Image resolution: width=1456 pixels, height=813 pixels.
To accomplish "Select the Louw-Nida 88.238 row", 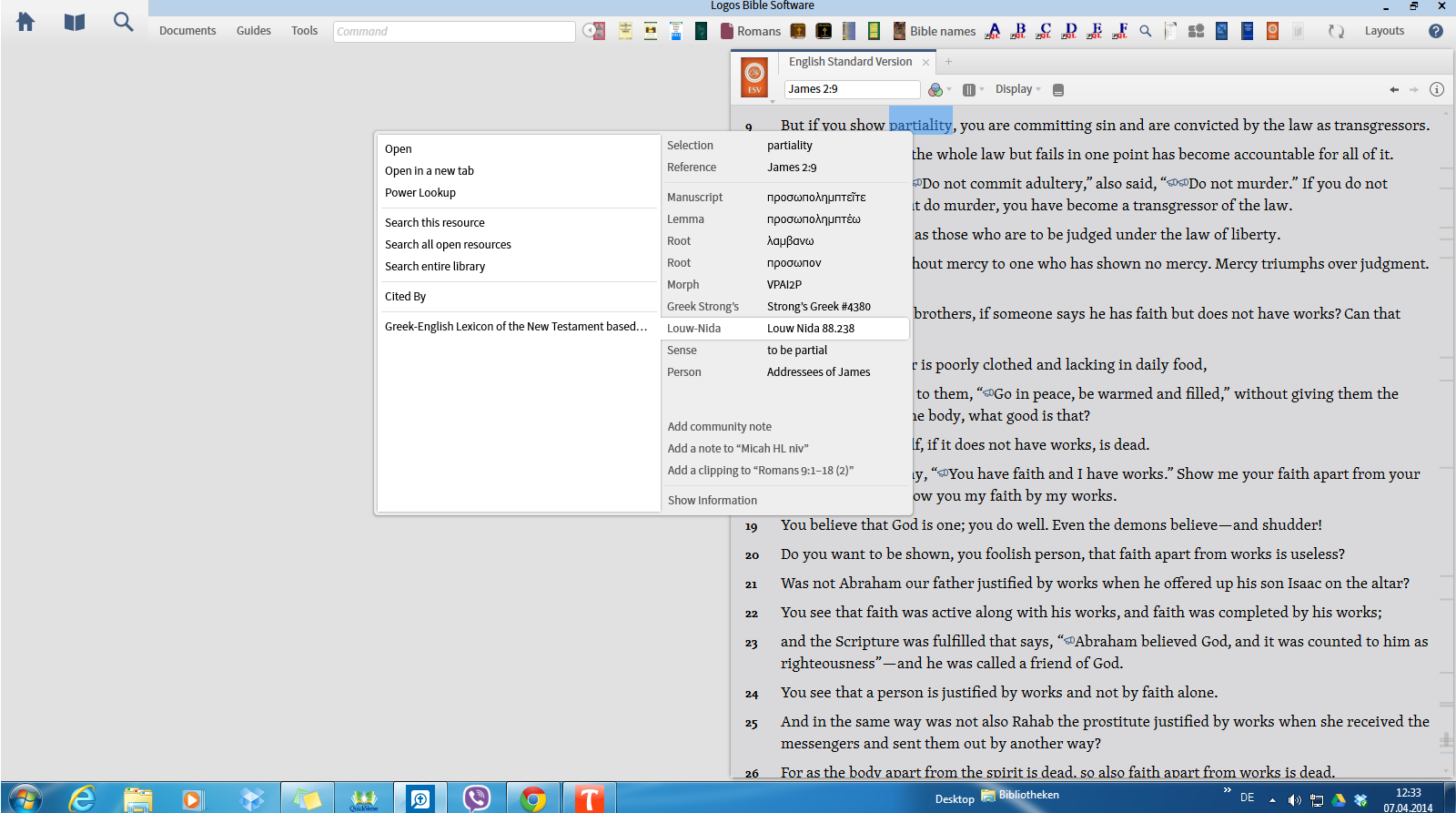I will coord(786,329).
